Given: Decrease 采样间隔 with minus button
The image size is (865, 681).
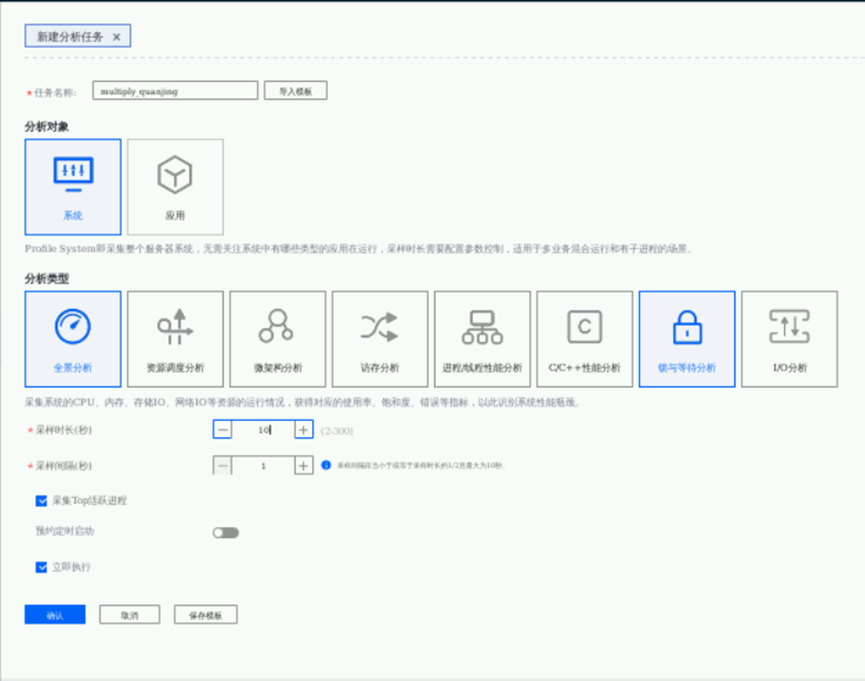Looking at the screenshot, I should [x=222, y=466].
